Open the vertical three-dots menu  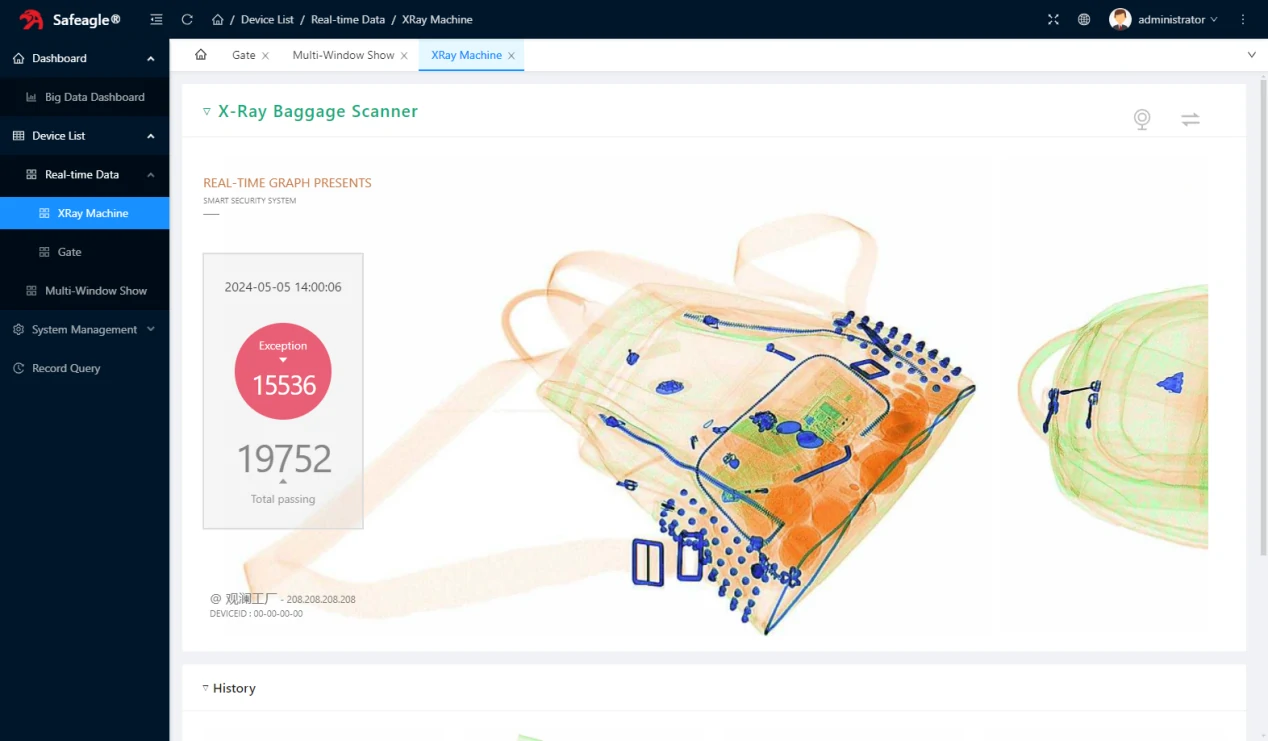1243,19
